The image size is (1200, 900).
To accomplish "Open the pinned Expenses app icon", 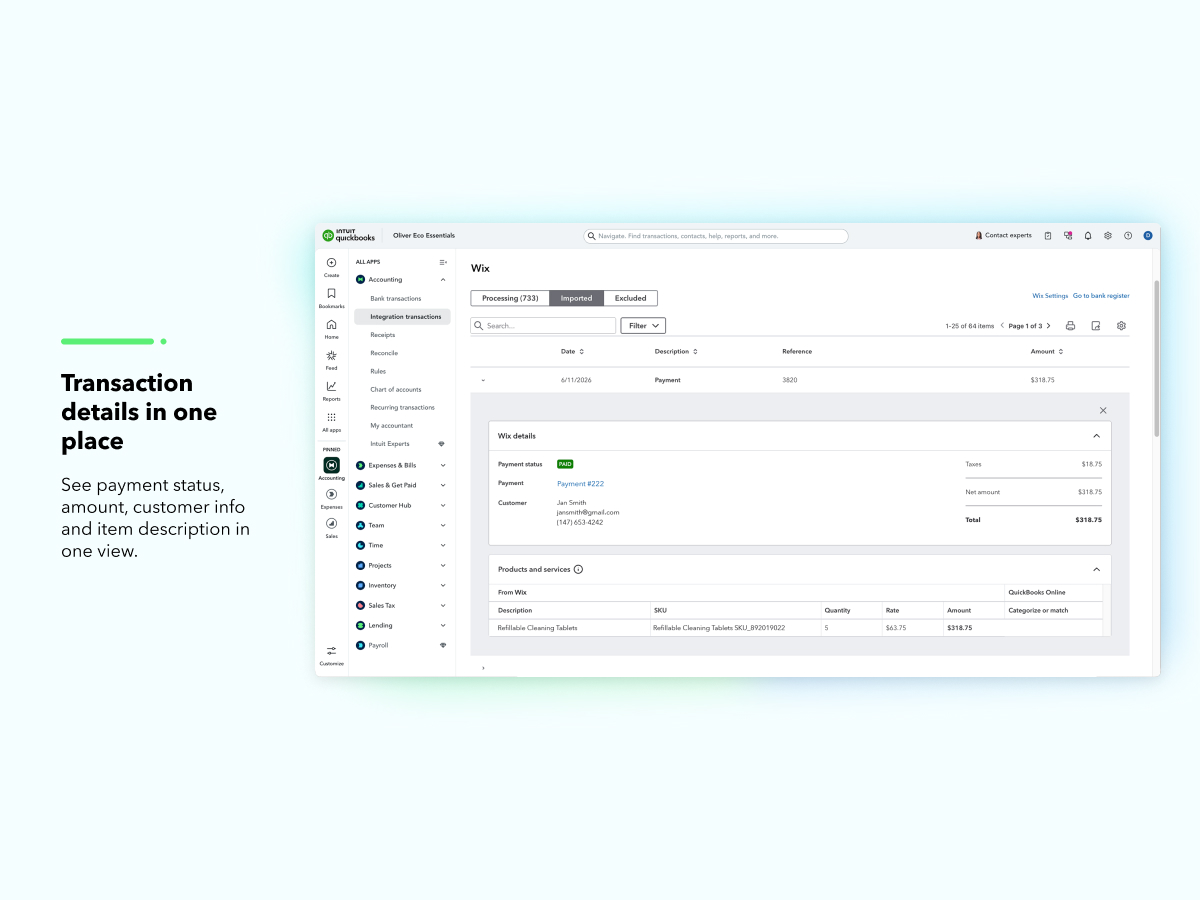I will tap(331, 494).
